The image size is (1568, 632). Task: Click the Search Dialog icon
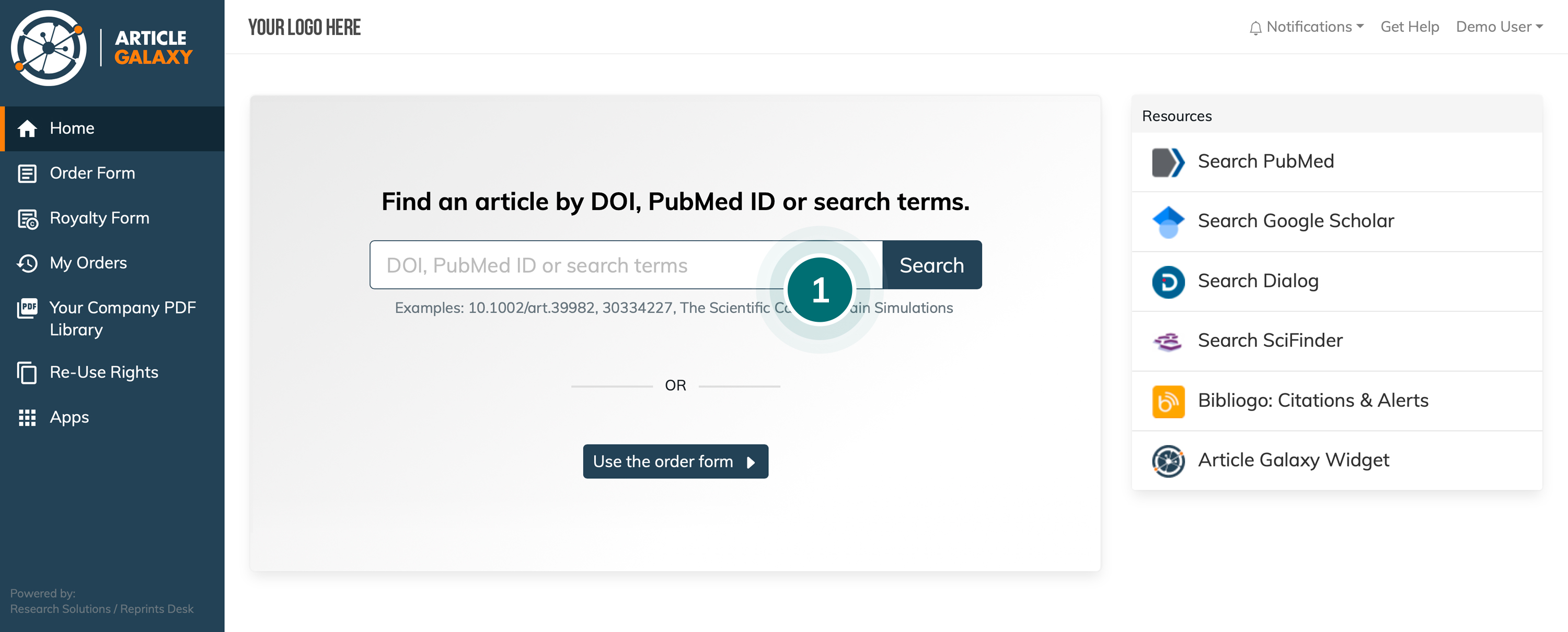(x=1168, y=282)
